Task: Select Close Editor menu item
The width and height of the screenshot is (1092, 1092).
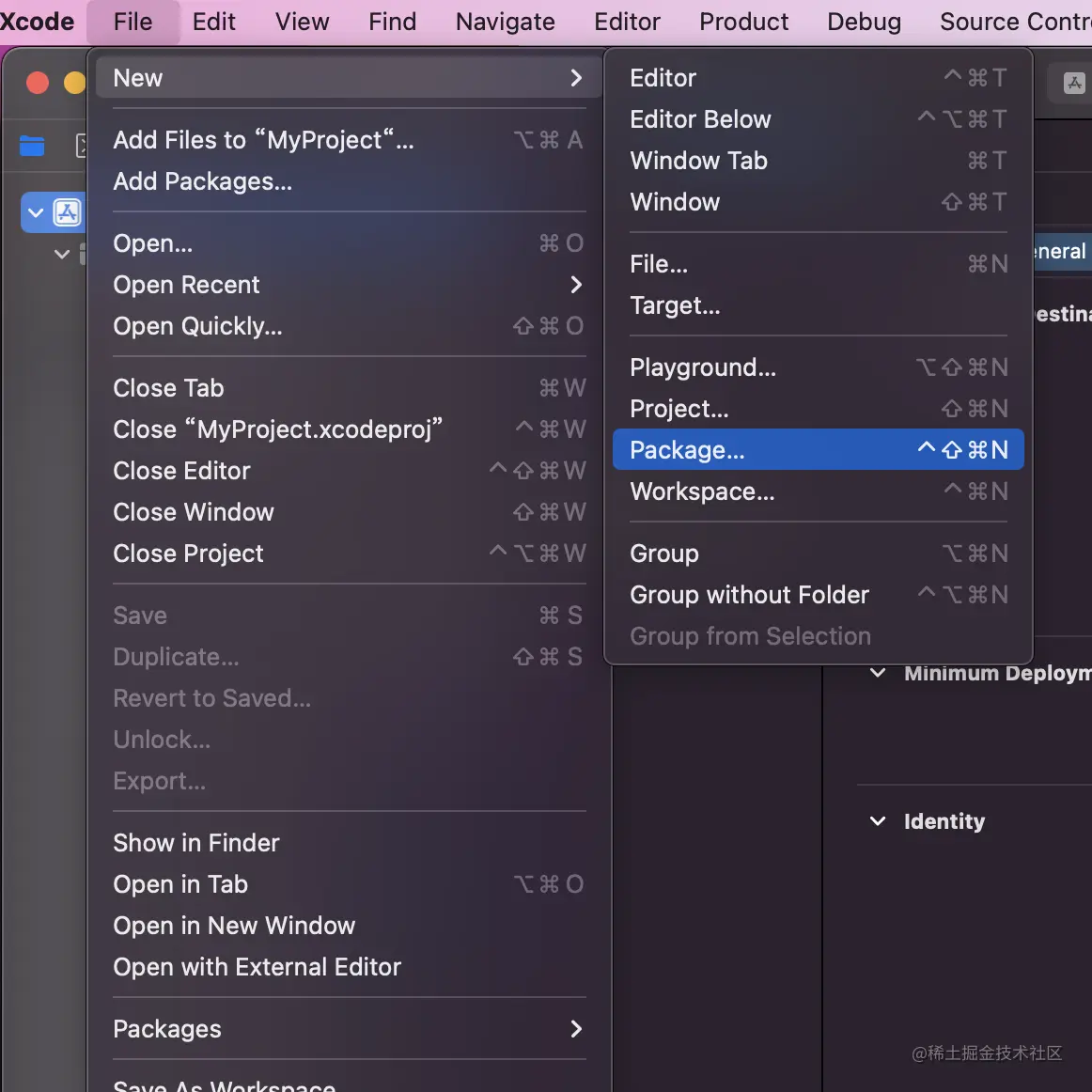Action: point(349,471)
